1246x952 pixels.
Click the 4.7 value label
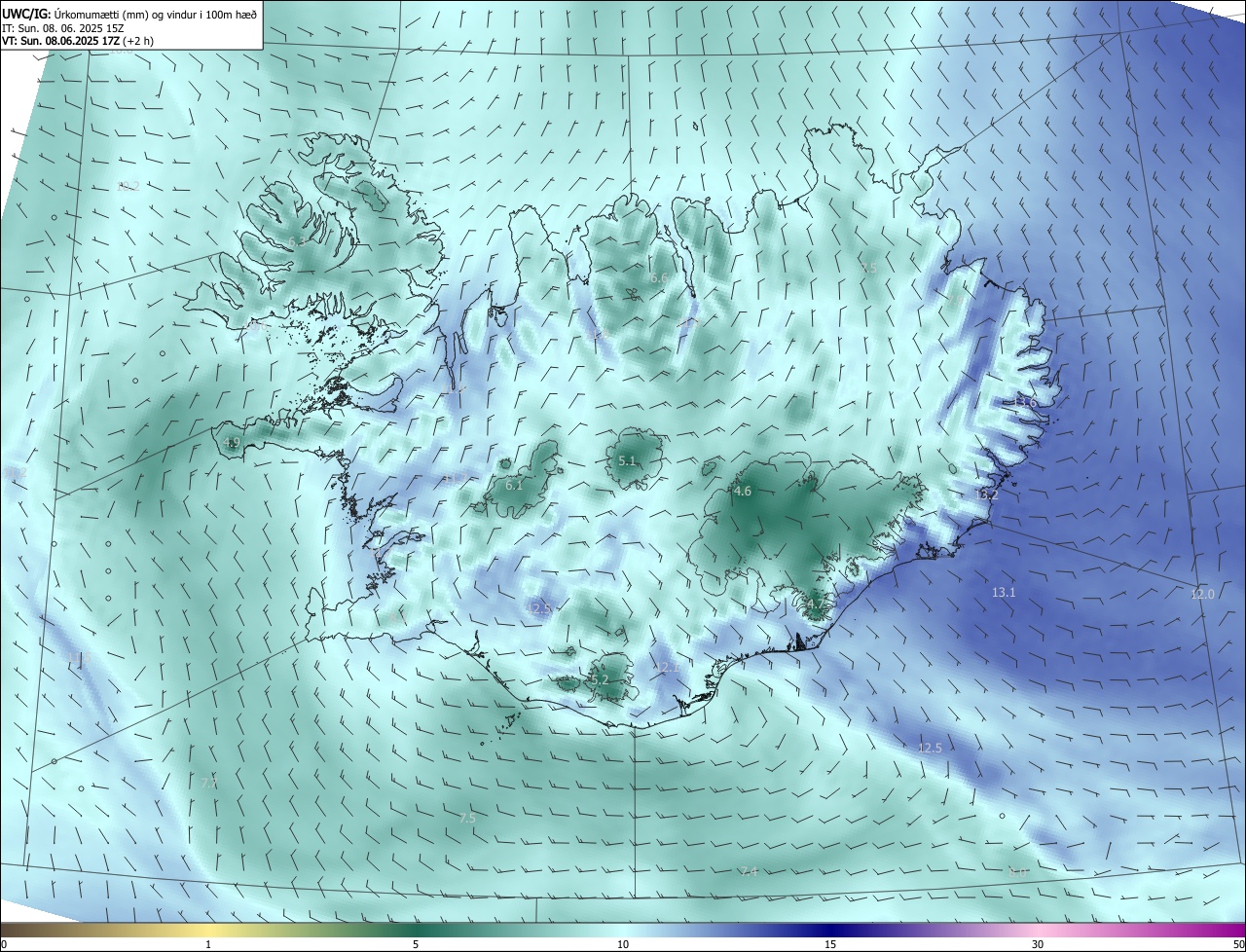tap(814, 604)
